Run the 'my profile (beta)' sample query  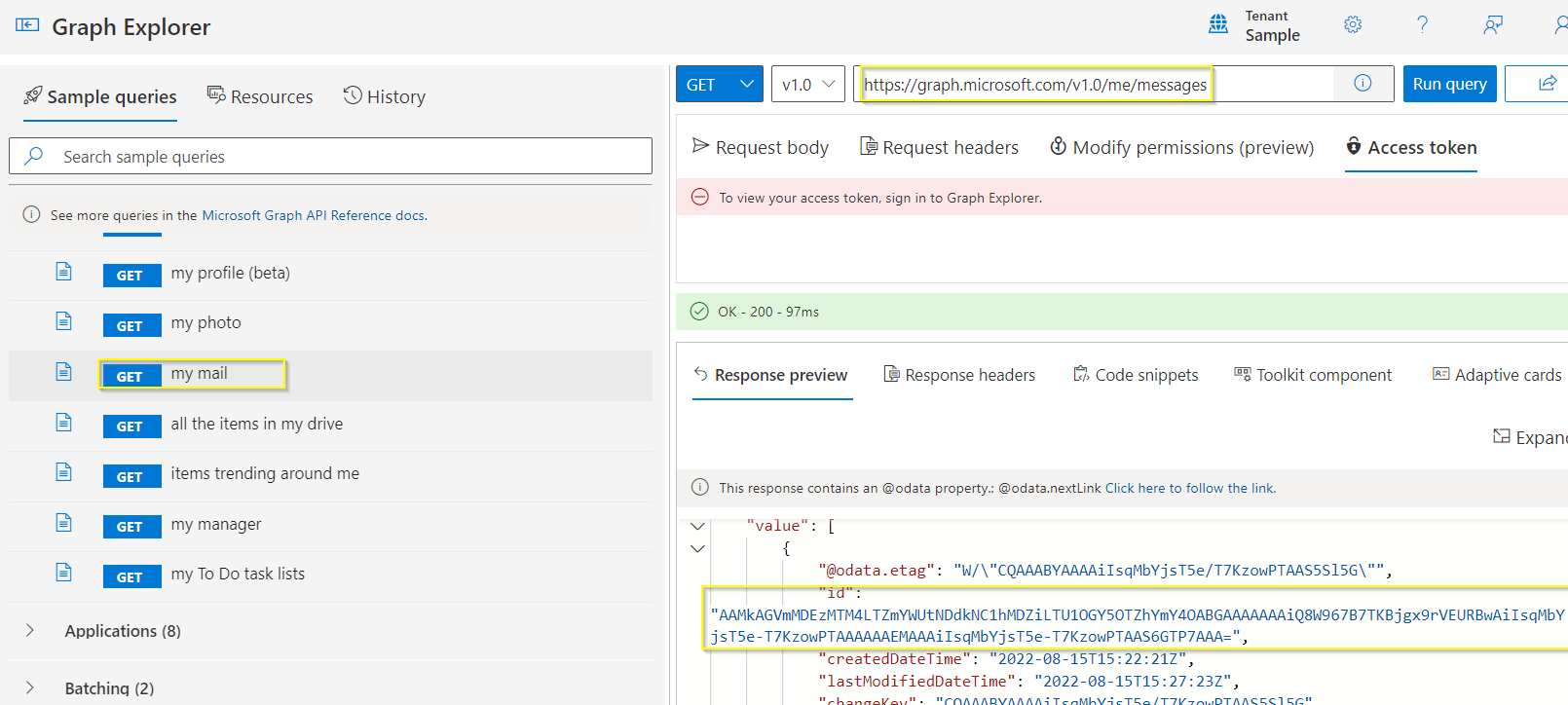click(x=230, y=273)
